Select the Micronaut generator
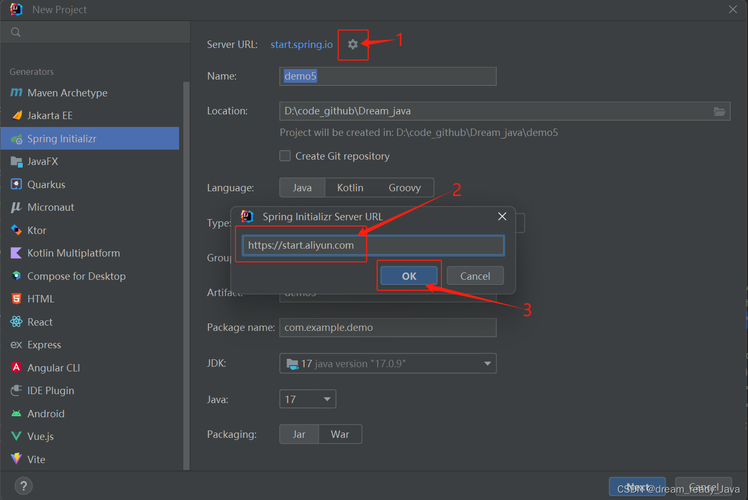Screen dimensions: 748x500 (52, 208)
